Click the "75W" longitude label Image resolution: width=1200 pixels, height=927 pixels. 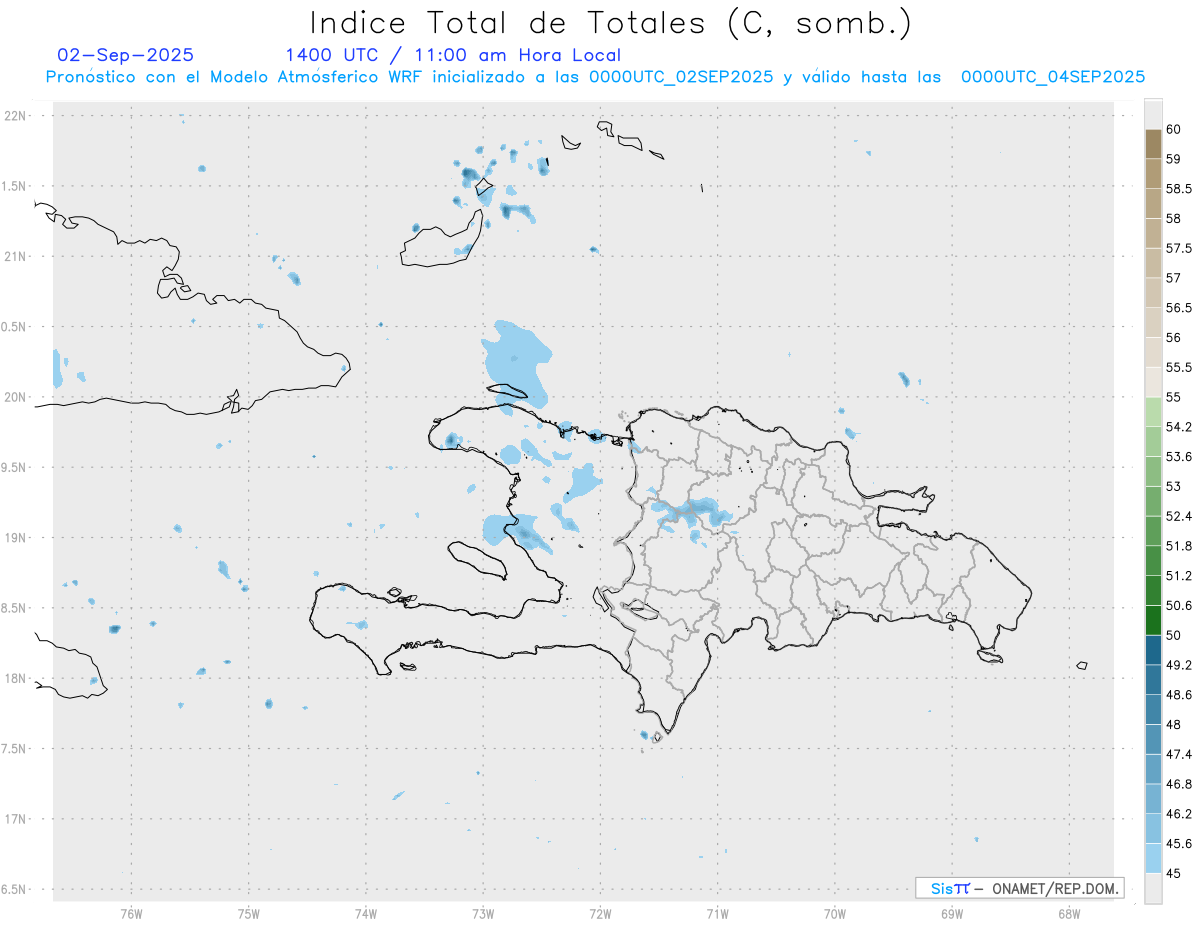(249, 914)
